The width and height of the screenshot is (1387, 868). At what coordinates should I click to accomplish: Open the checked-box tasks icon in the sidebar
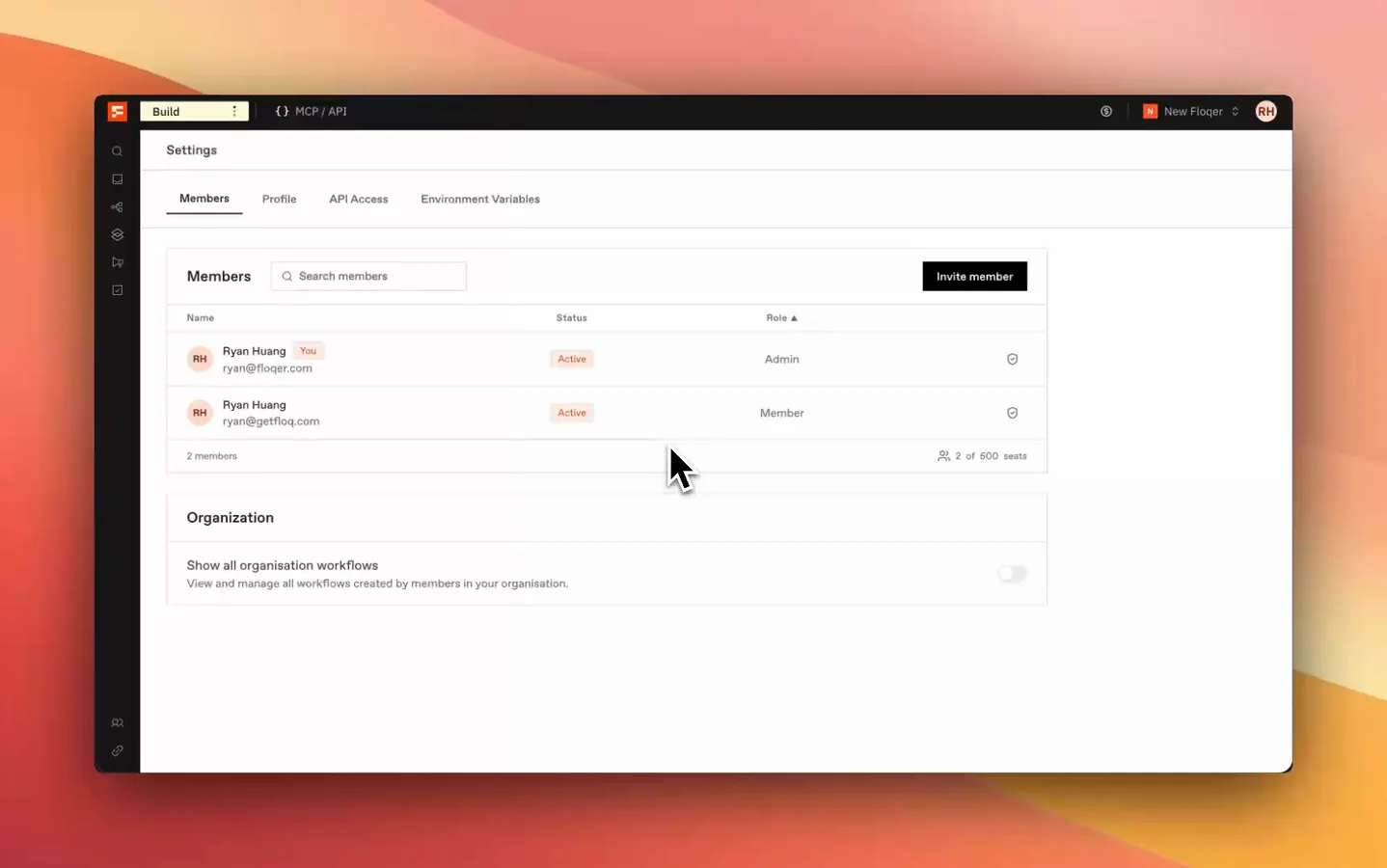point(118,290)
